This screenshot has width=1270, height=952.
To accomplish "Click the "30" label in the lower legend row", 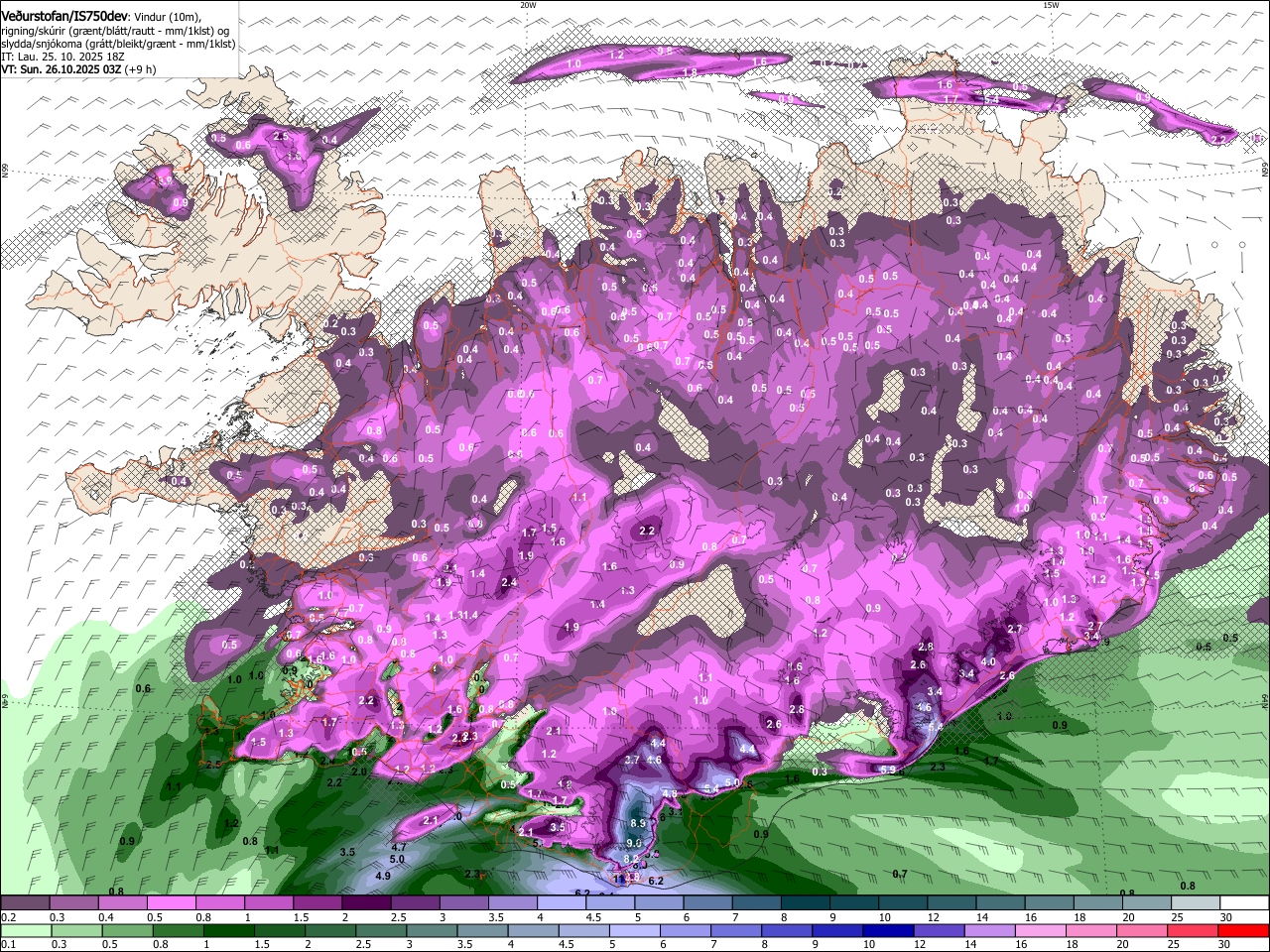I will tap(1223, 944).
